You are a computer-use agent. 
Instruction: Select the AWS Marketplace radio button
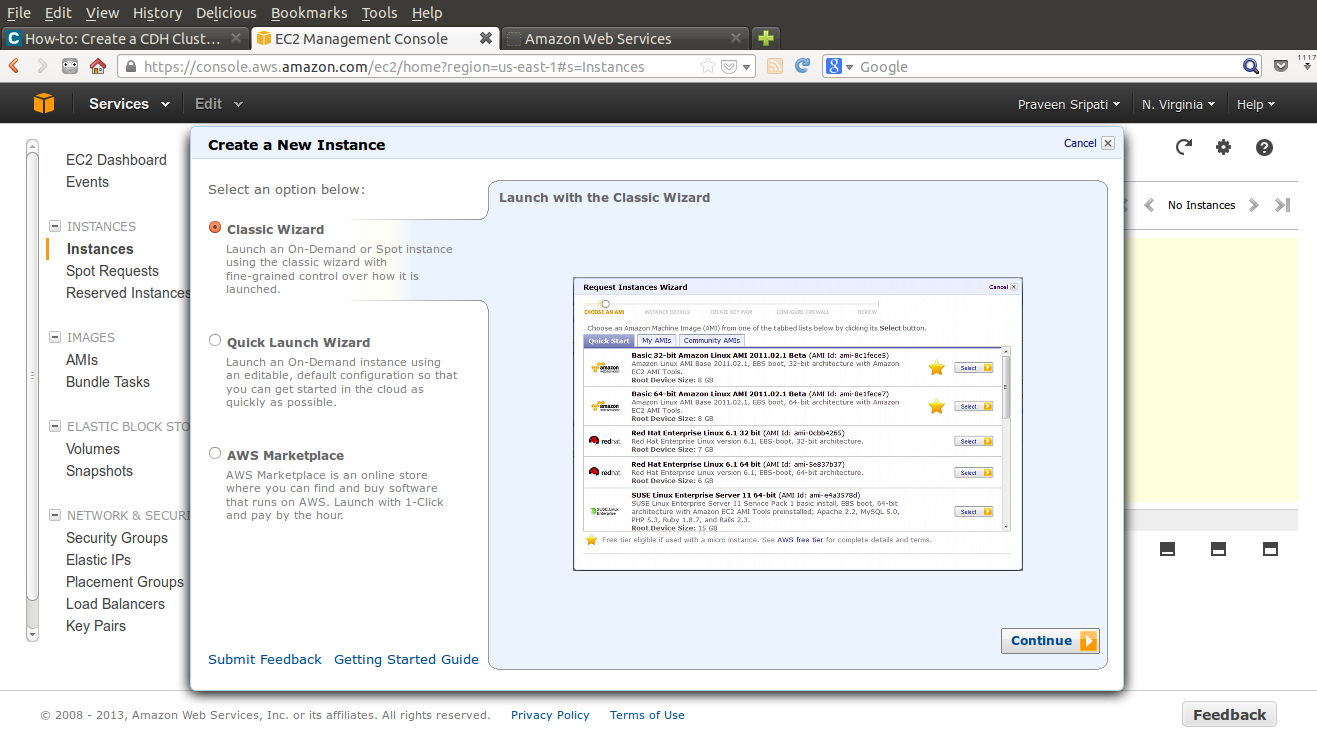tap(215, 453)
